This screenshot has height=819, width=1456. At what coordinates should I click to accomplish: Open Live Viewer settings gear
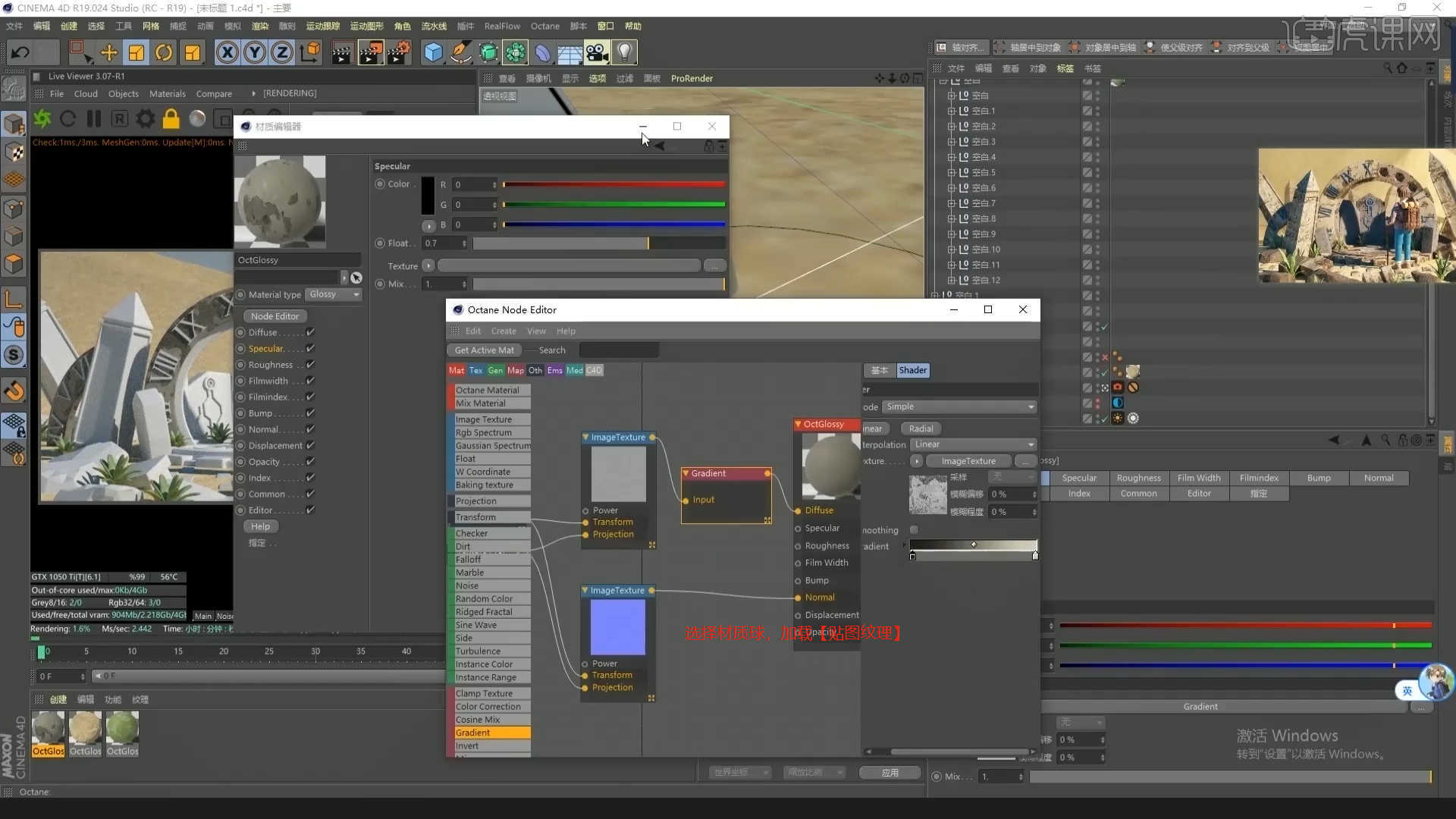(145, 119)
